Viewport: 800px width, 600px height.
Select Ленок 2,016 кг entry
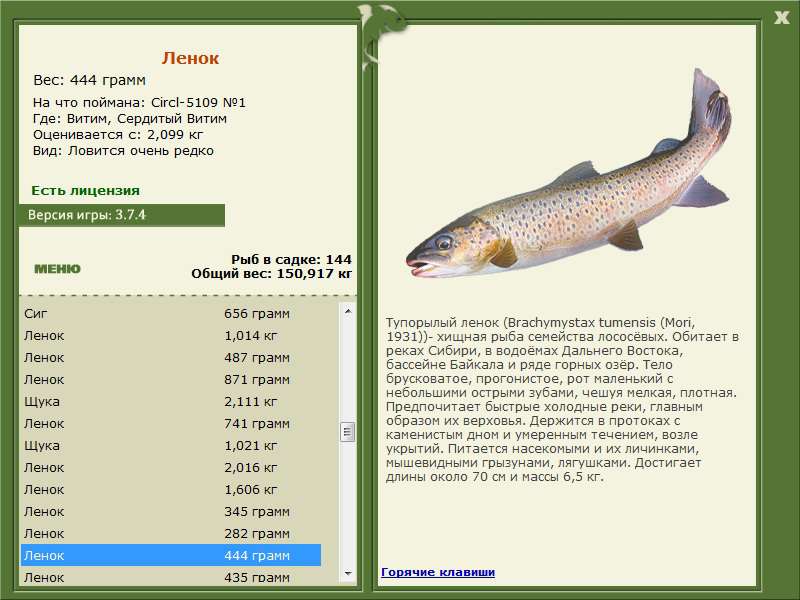pos(170,467)
